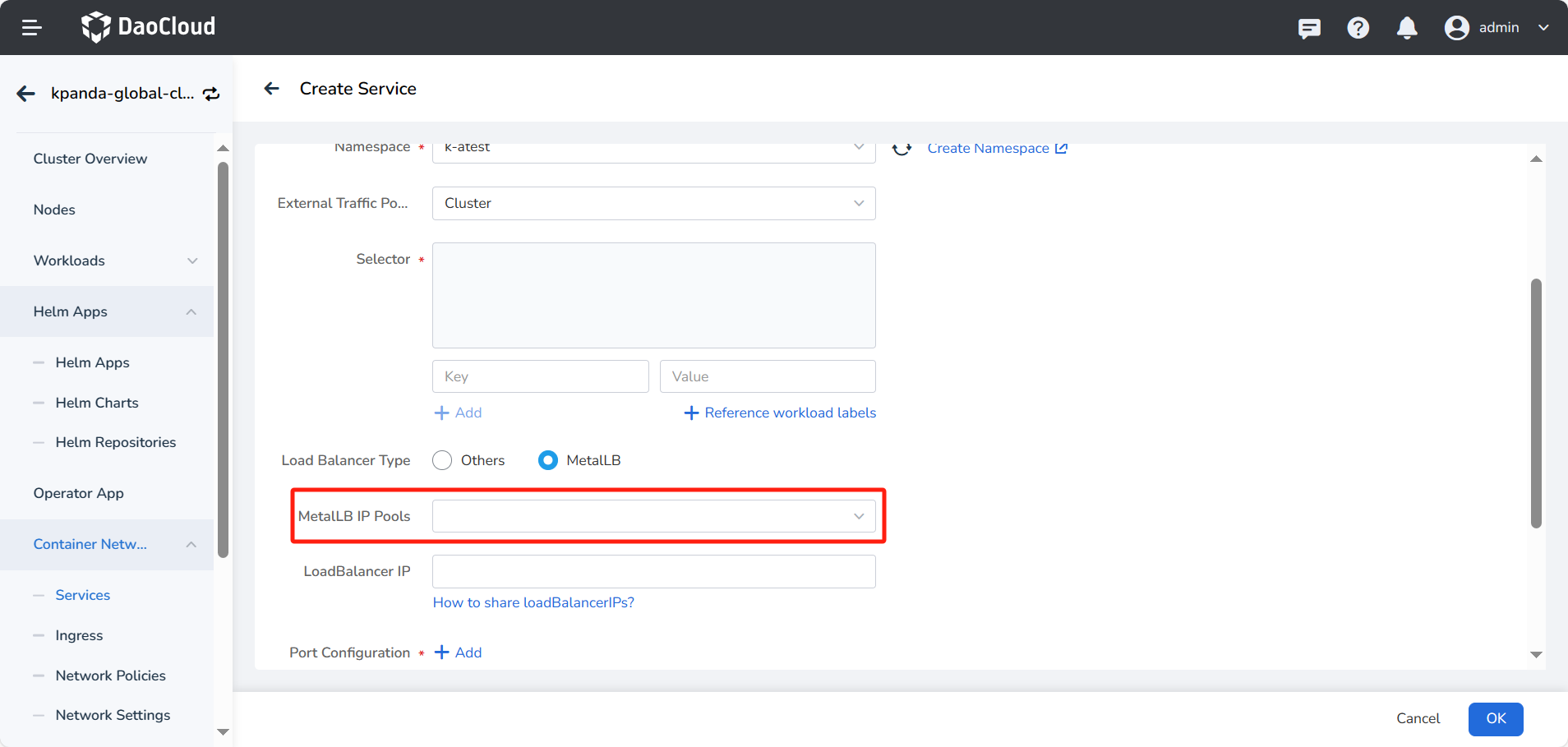
Task: Click Reference workload labels
Action: [x=779, y=413]
